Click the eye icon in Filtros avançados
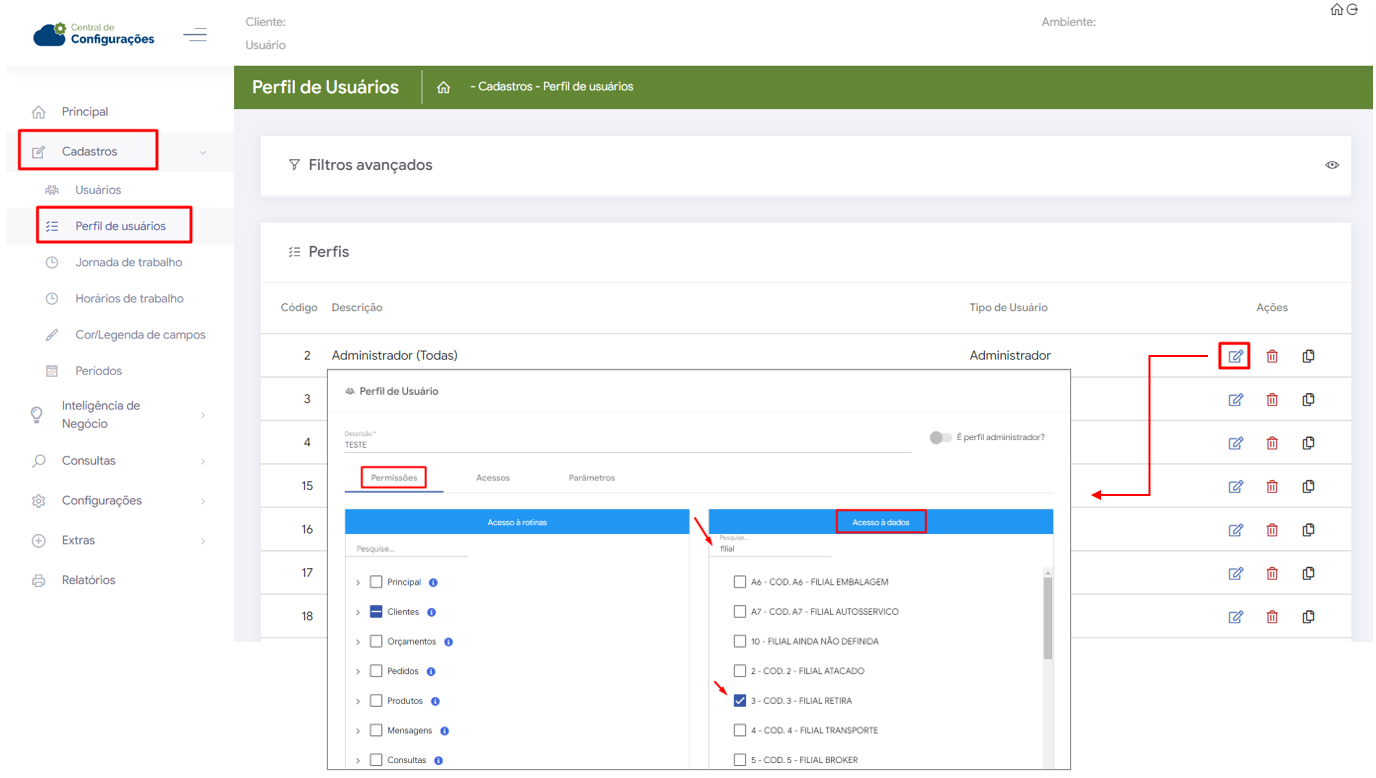The height and width of the screenshot is (778, 1376). [x=1332, y=165]
